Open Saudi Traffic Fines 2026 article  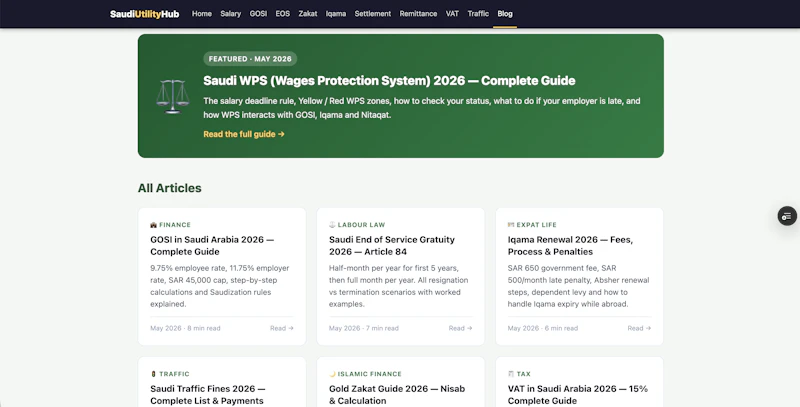[208, 394]
